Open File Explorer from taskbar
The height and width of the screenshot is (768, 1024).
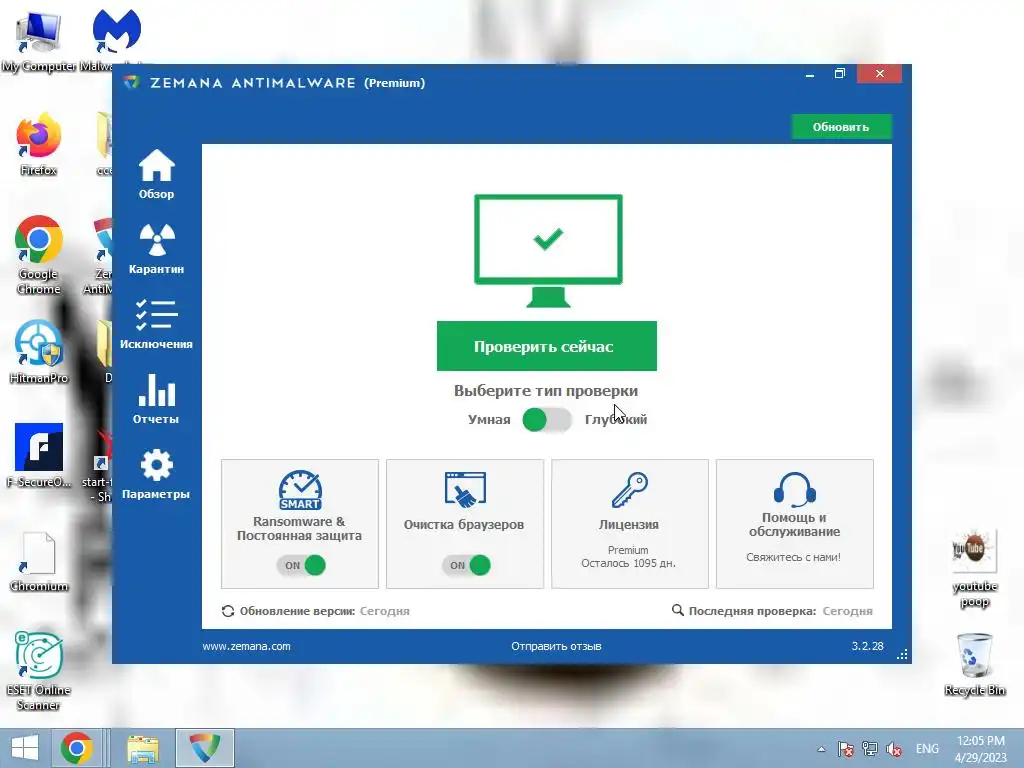coord(143,748)
